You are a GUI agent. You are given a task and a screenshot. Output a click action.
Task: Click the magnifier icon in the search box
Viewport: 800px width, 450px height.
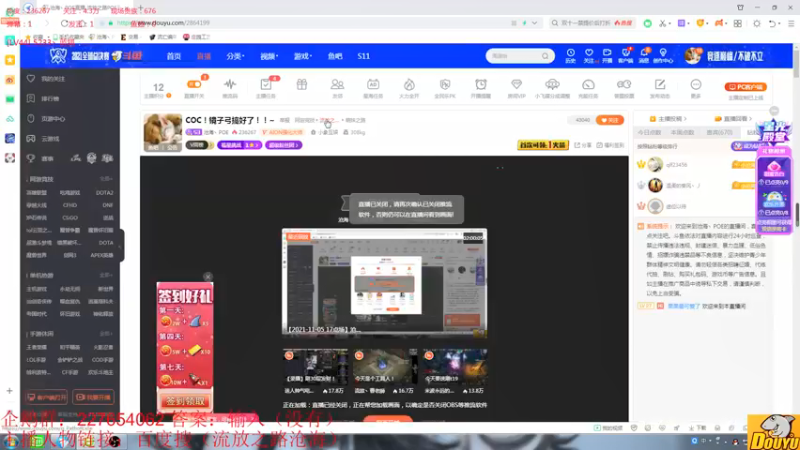pos(545,56)
